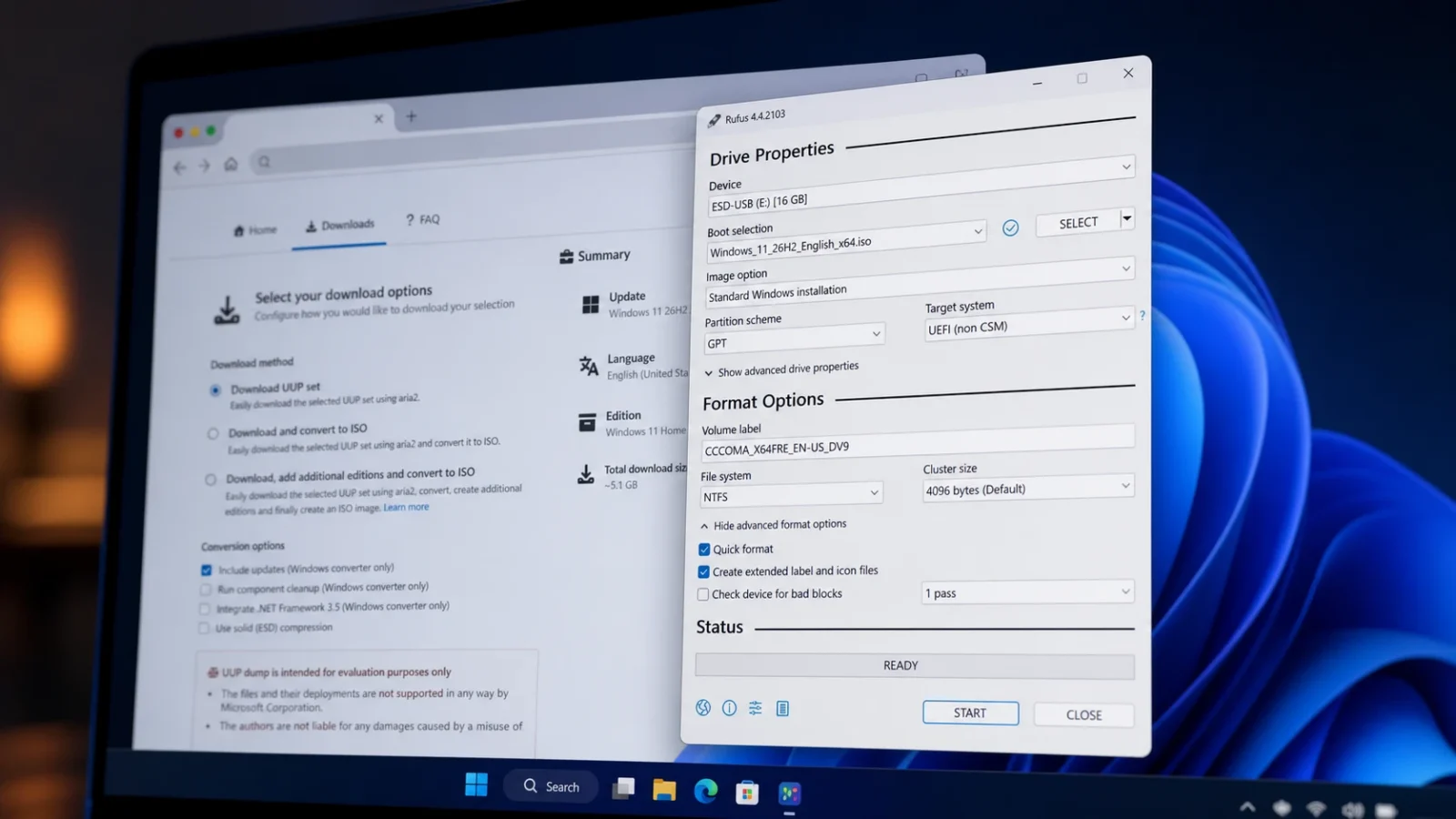This screenshot has height=819, width=1456.
Task: Enable Use solid (ESD) compression option
Action: pyautogui.click(x=203, y=628)
